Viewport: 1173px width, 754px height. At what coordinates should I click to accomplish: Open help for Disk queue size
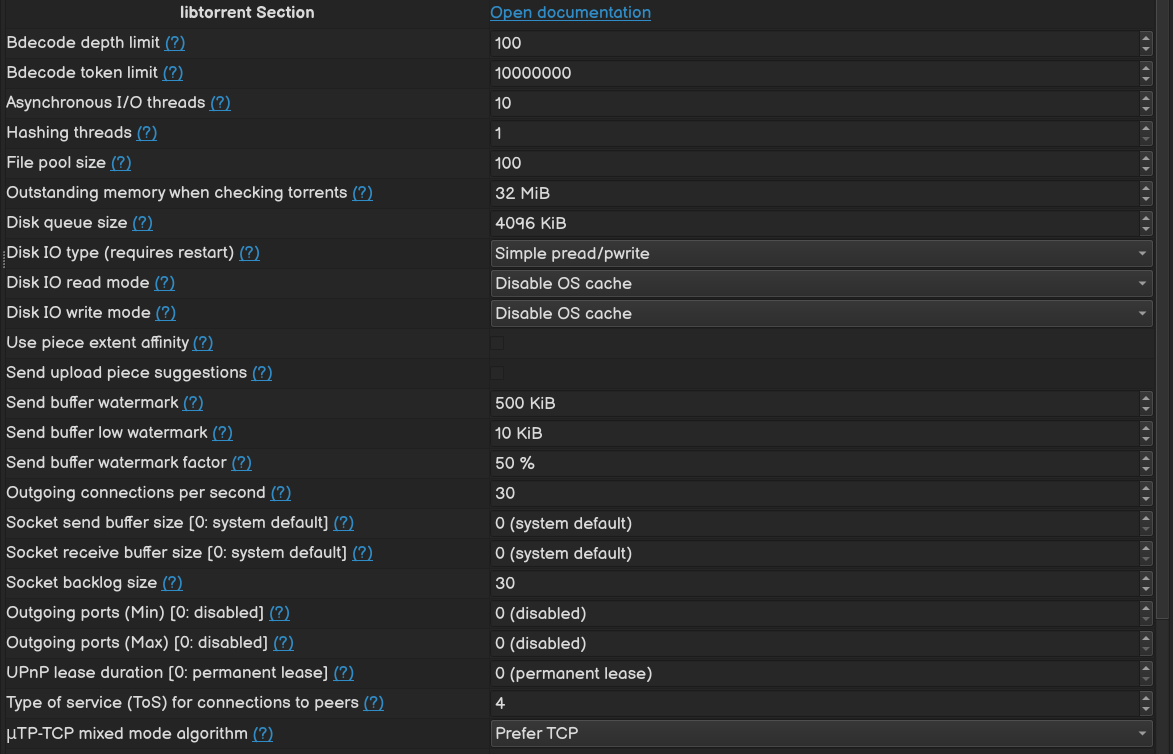tap(142, 222)
